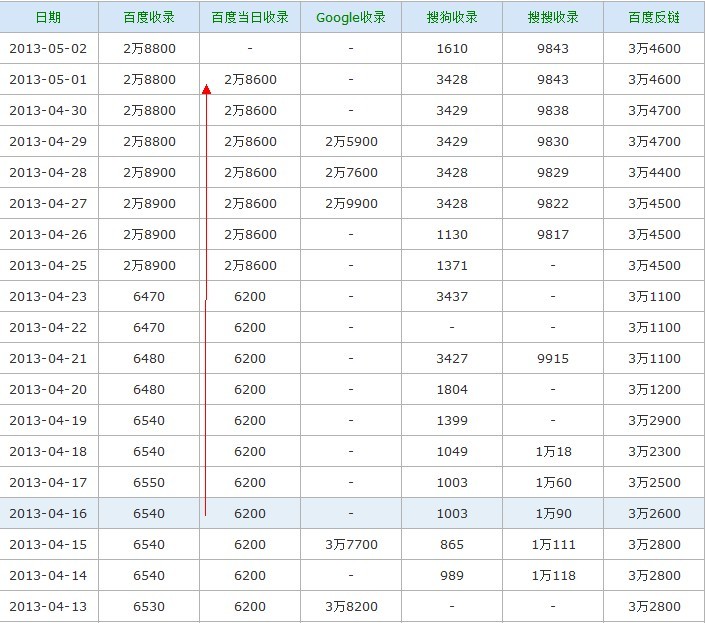Click 搜狗收录 value 1610
The width and height of the screenshot is (705, 623).
pos(452,48)
